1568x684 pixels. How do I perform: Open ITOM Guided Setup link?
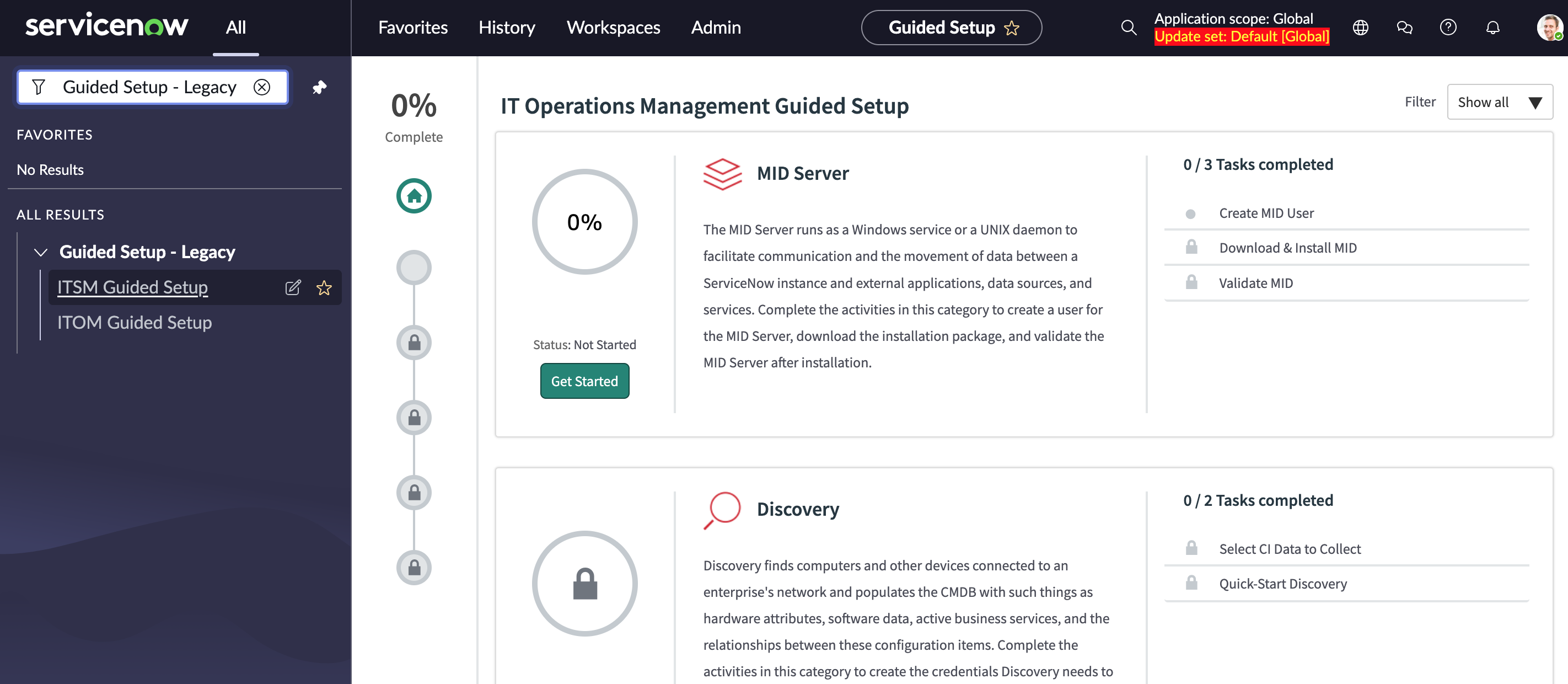[x=135, y=322]
